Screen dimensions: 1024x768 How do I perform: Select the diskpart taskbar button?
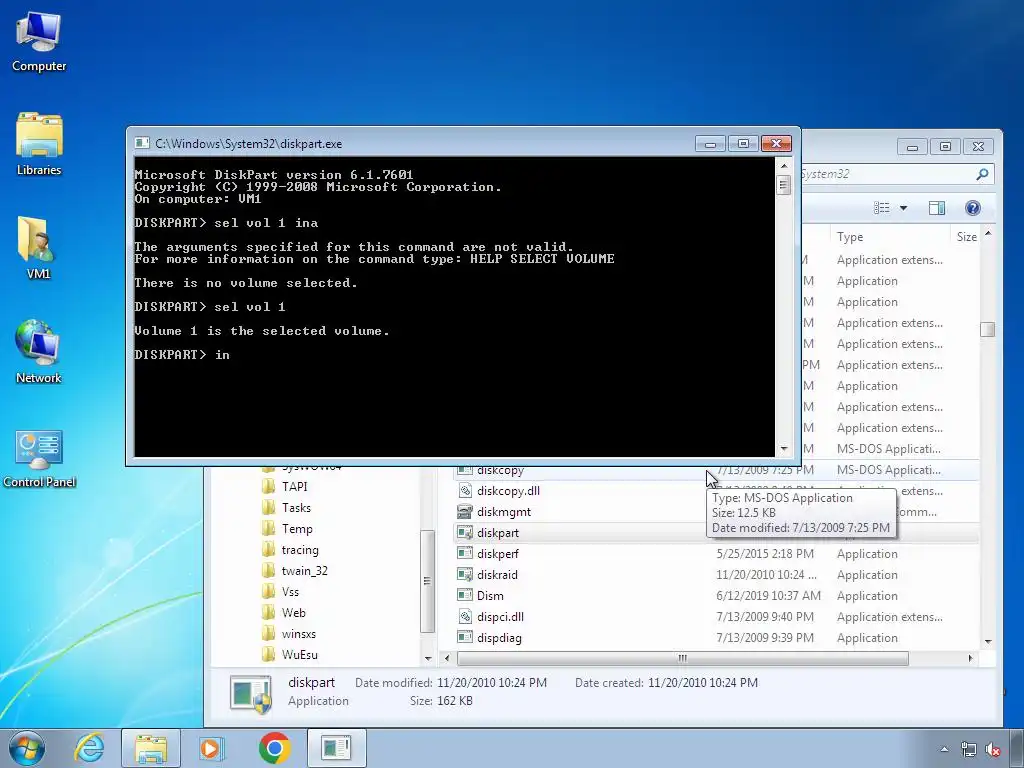point(336,748)
